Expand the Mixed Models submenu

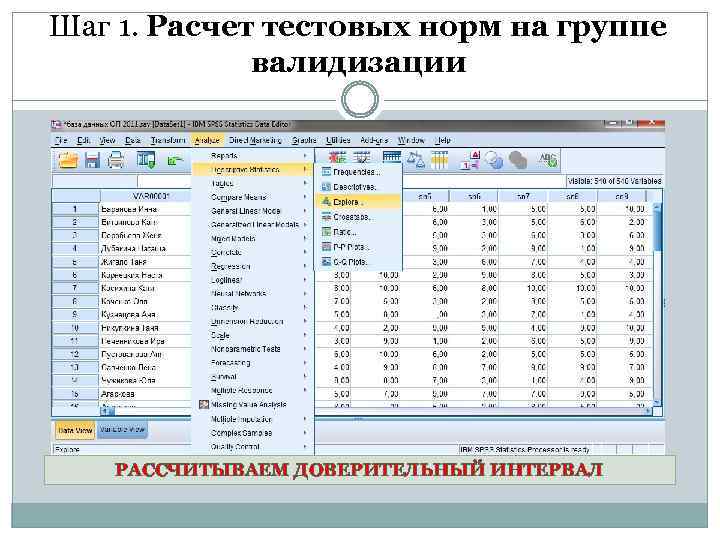pos(253,239)
